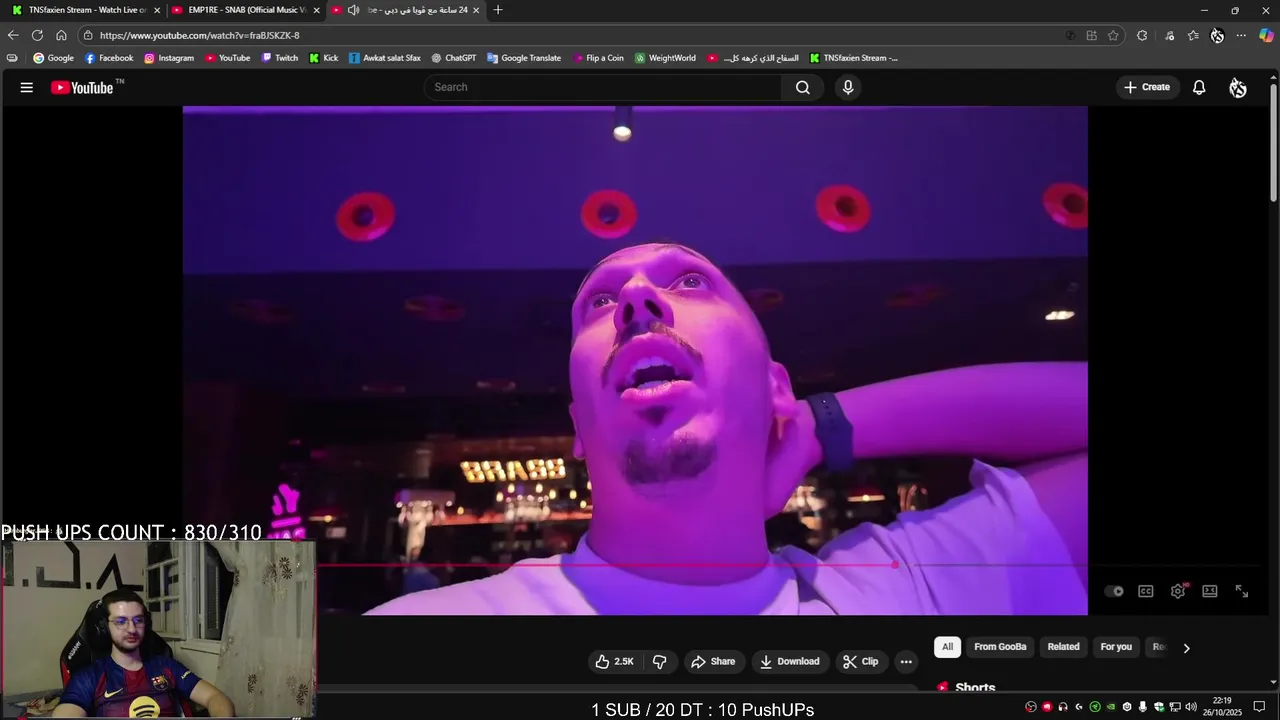The image size is (1280, 720).
Task: Open WeightWorld bookmark
Action: coord(665,58)
